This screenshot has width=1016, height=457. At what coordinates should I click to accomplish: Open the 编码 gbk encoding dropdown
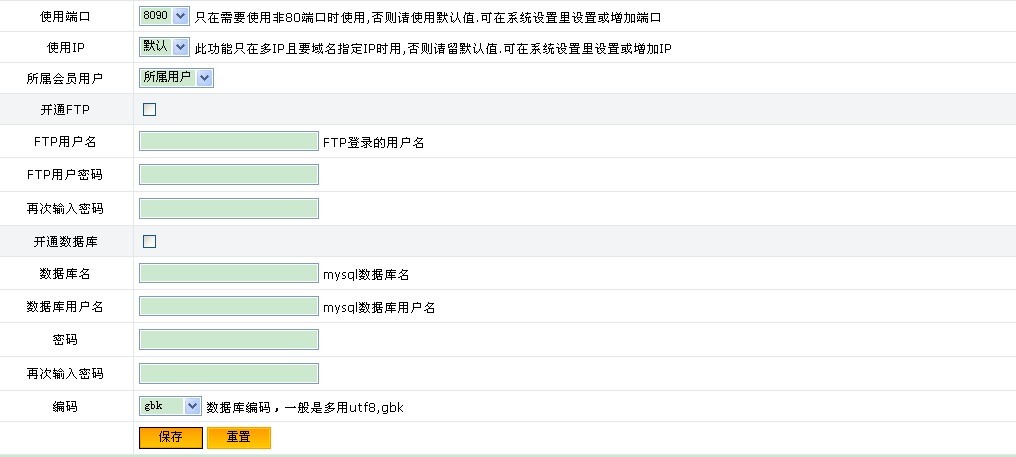pos(171,406)
